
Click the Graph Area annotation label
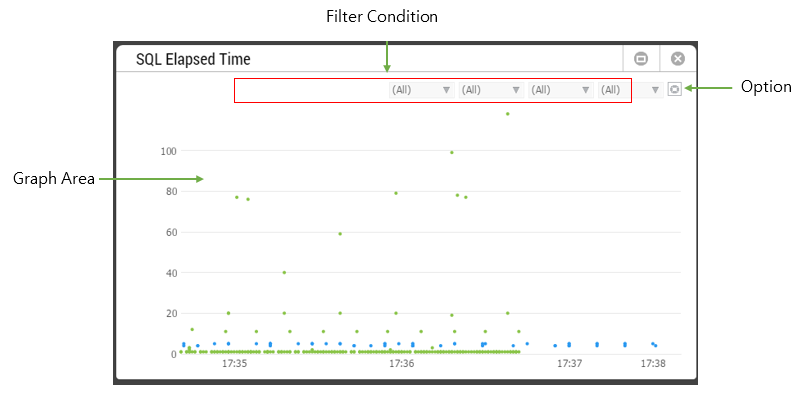(54, 179)
